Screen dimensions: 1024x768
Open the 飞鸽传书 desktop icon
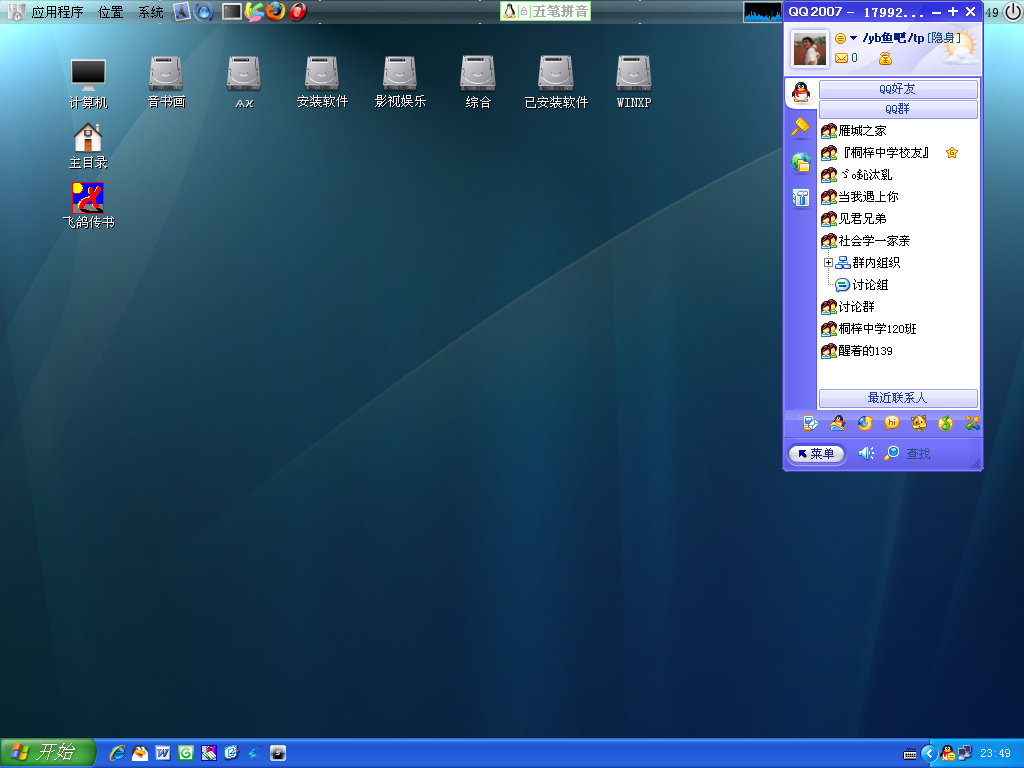point(88,205)
